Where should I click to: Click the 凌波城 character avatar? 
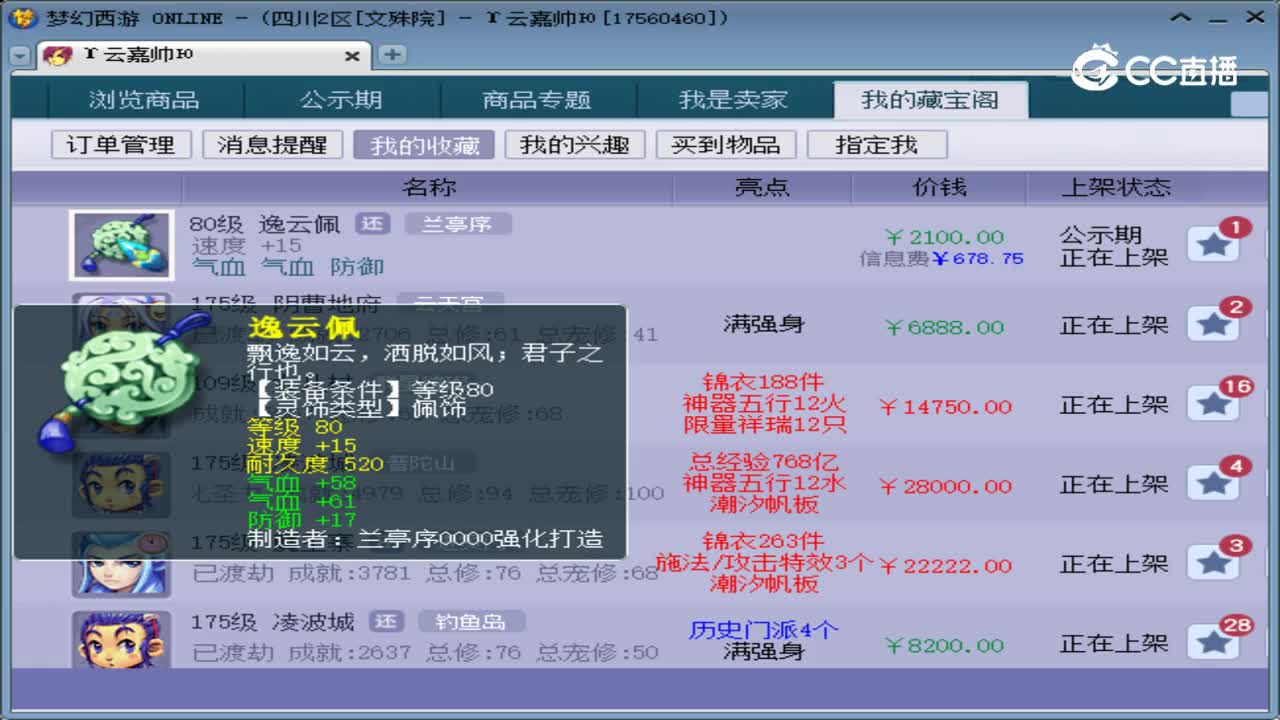[x=121, y=639]
